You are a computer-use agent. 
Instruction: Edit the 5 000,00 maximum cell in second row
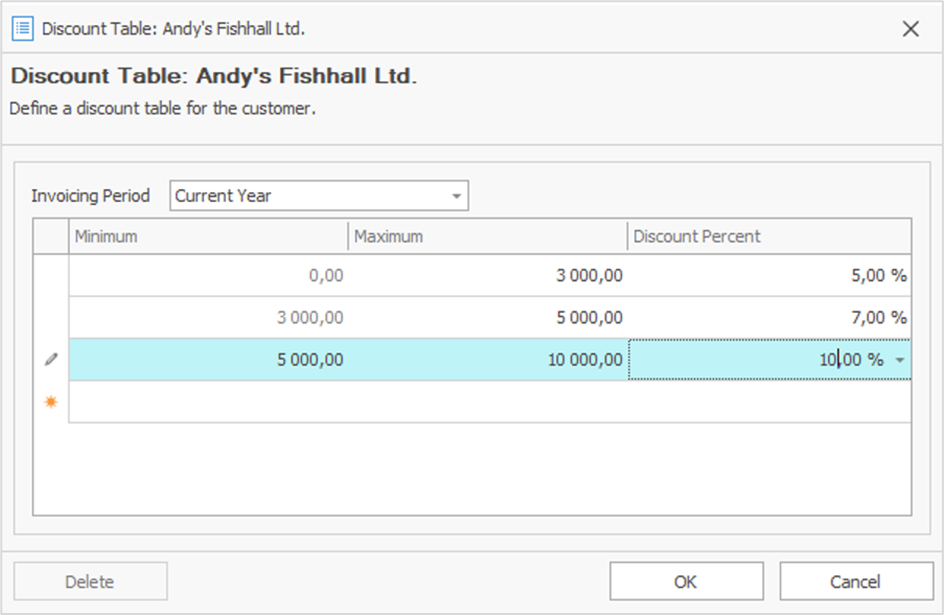[x=488, y=317]
